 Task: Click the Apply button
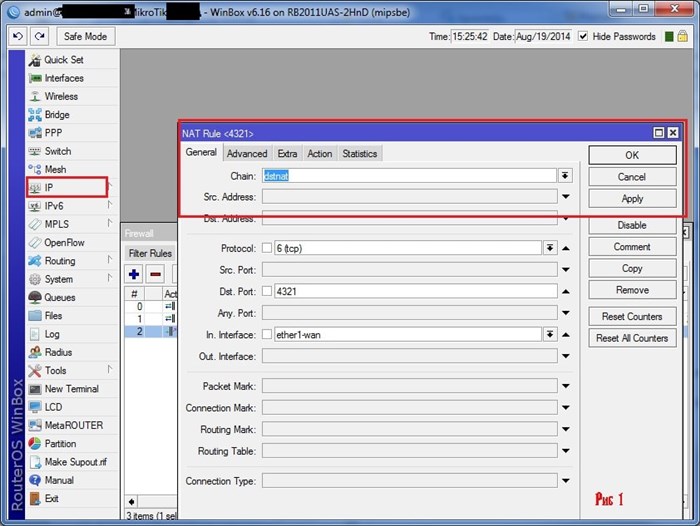[x=632, y=199]
